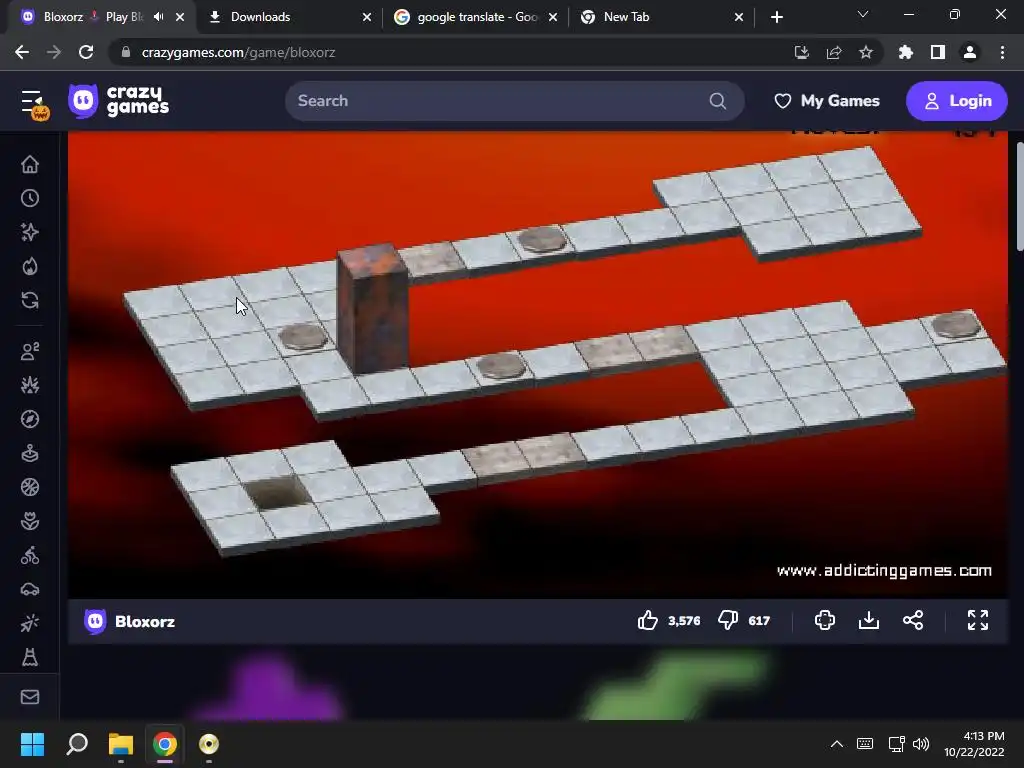Click the Bloxorz game title

(145, 621)
